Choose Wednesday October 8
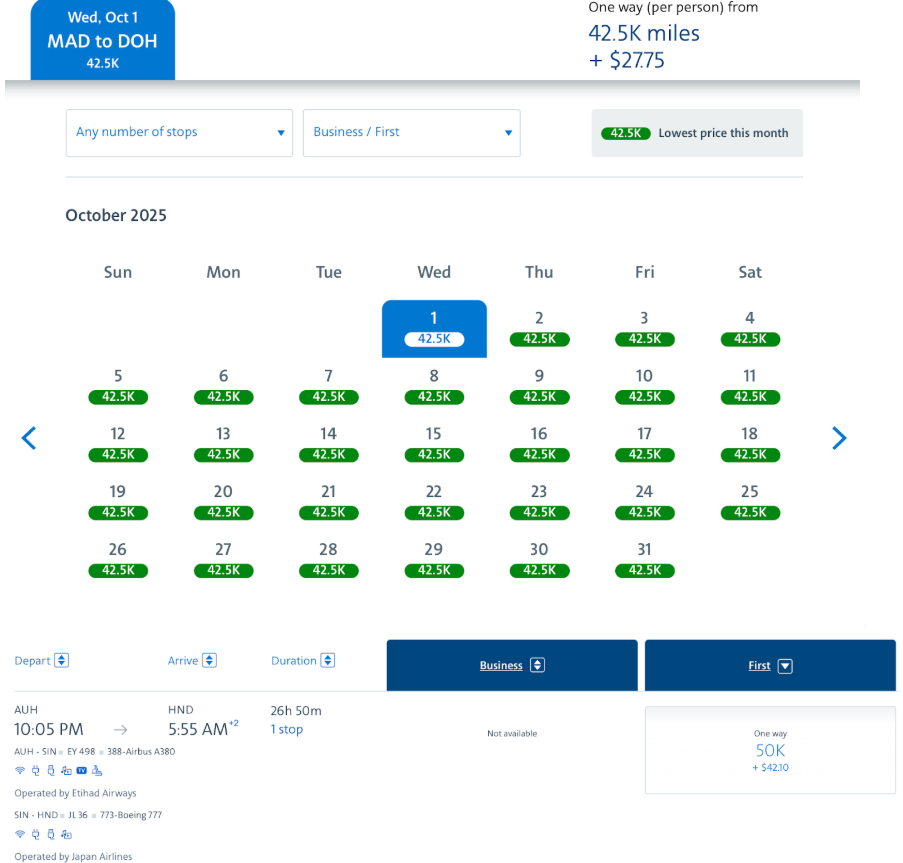 click(434, 386)
